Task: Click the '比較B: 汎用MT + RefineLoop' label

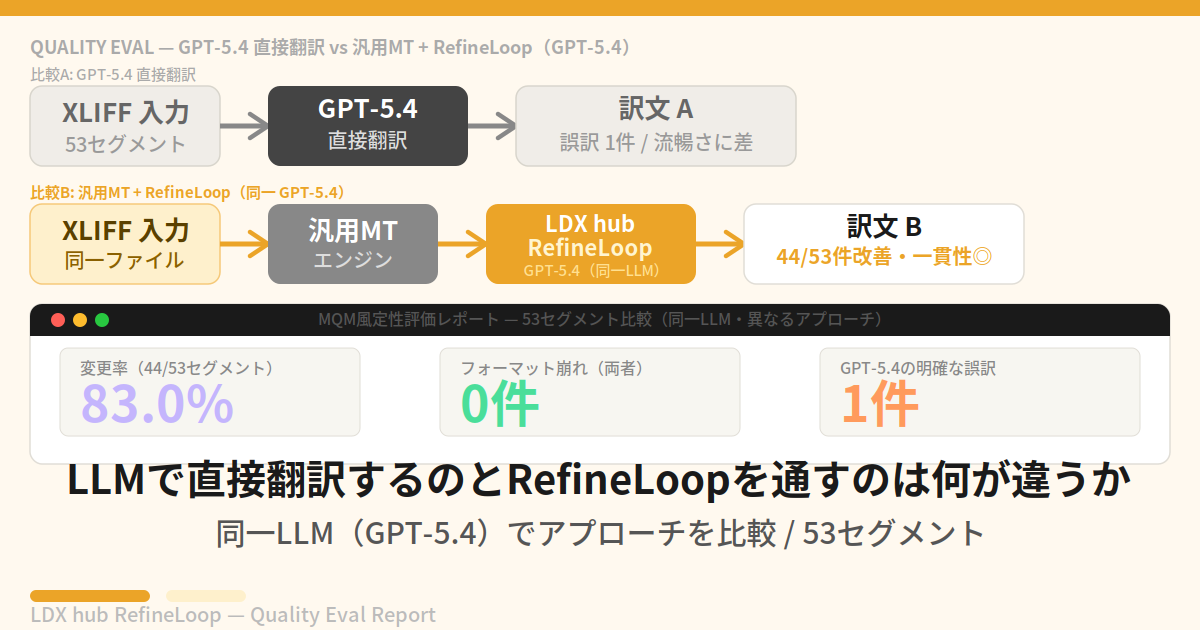Action: click(188, 192)
